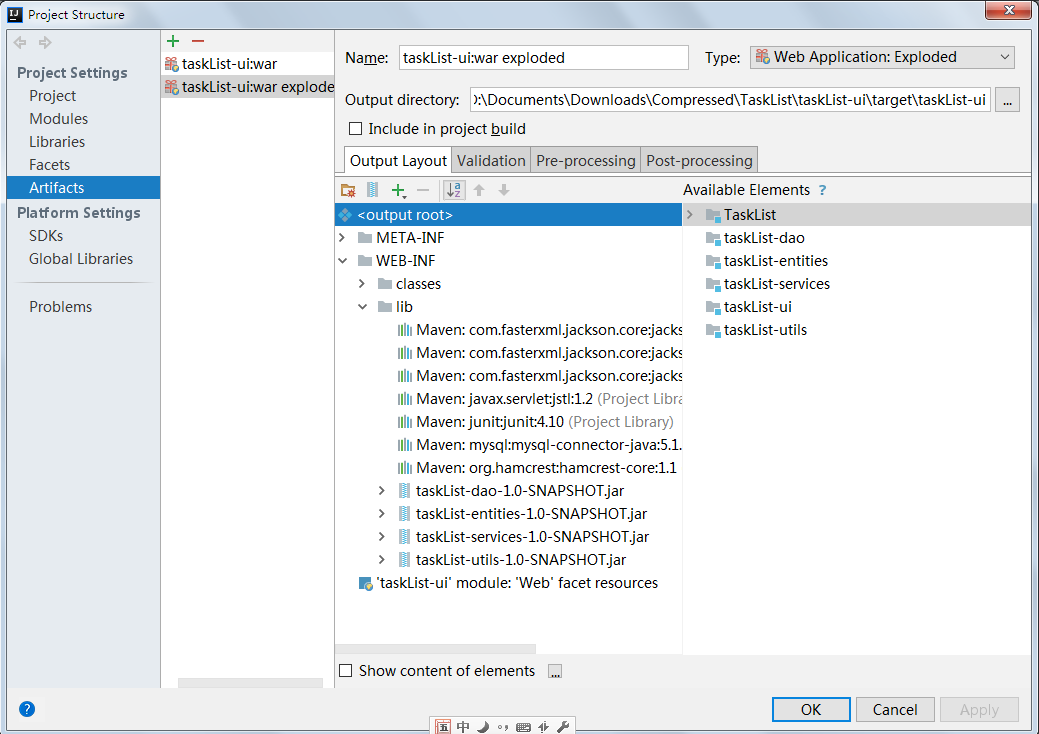
Task: Enable Include in project build
Action: click(356, 129)
